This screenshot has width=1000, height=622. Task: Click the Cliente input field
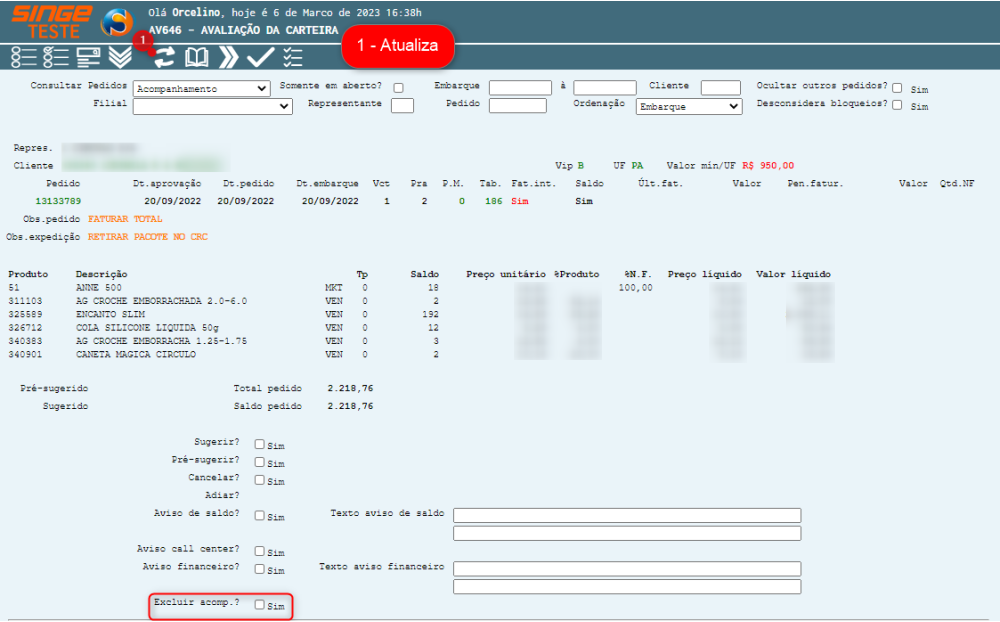720,88
